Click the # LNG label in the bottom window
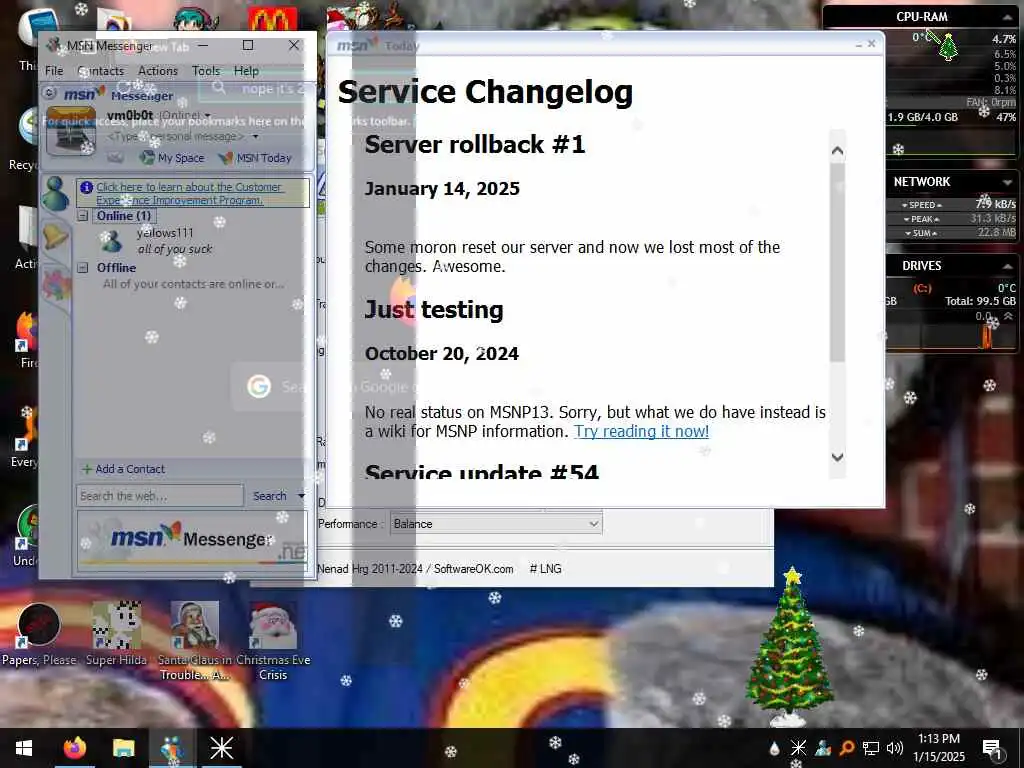The height and width of the screenshot is (768, 1024). [x=545, y=569]
